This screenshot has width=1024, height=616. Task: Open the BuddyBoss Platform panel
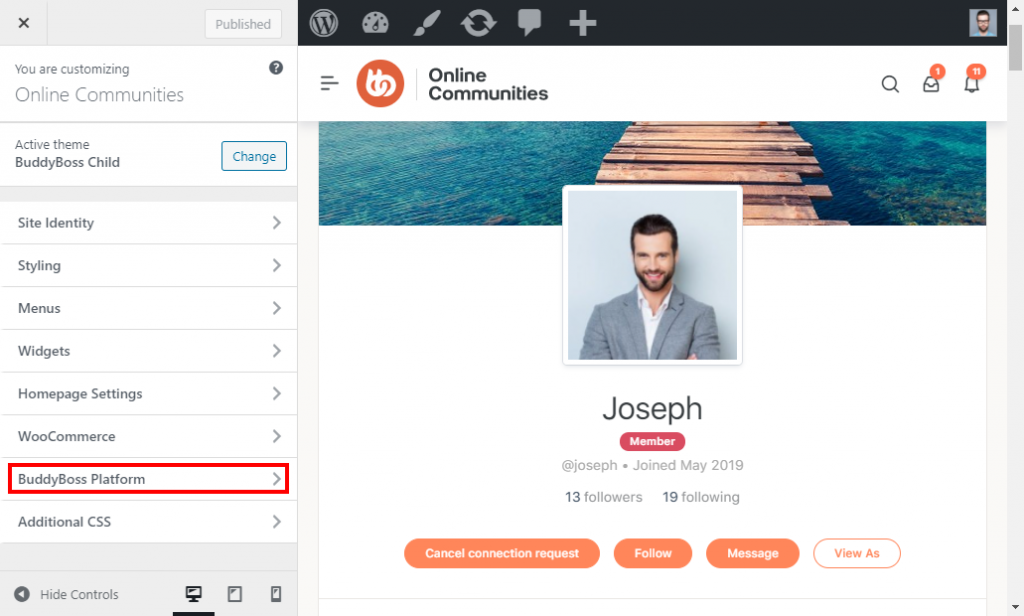148,479
